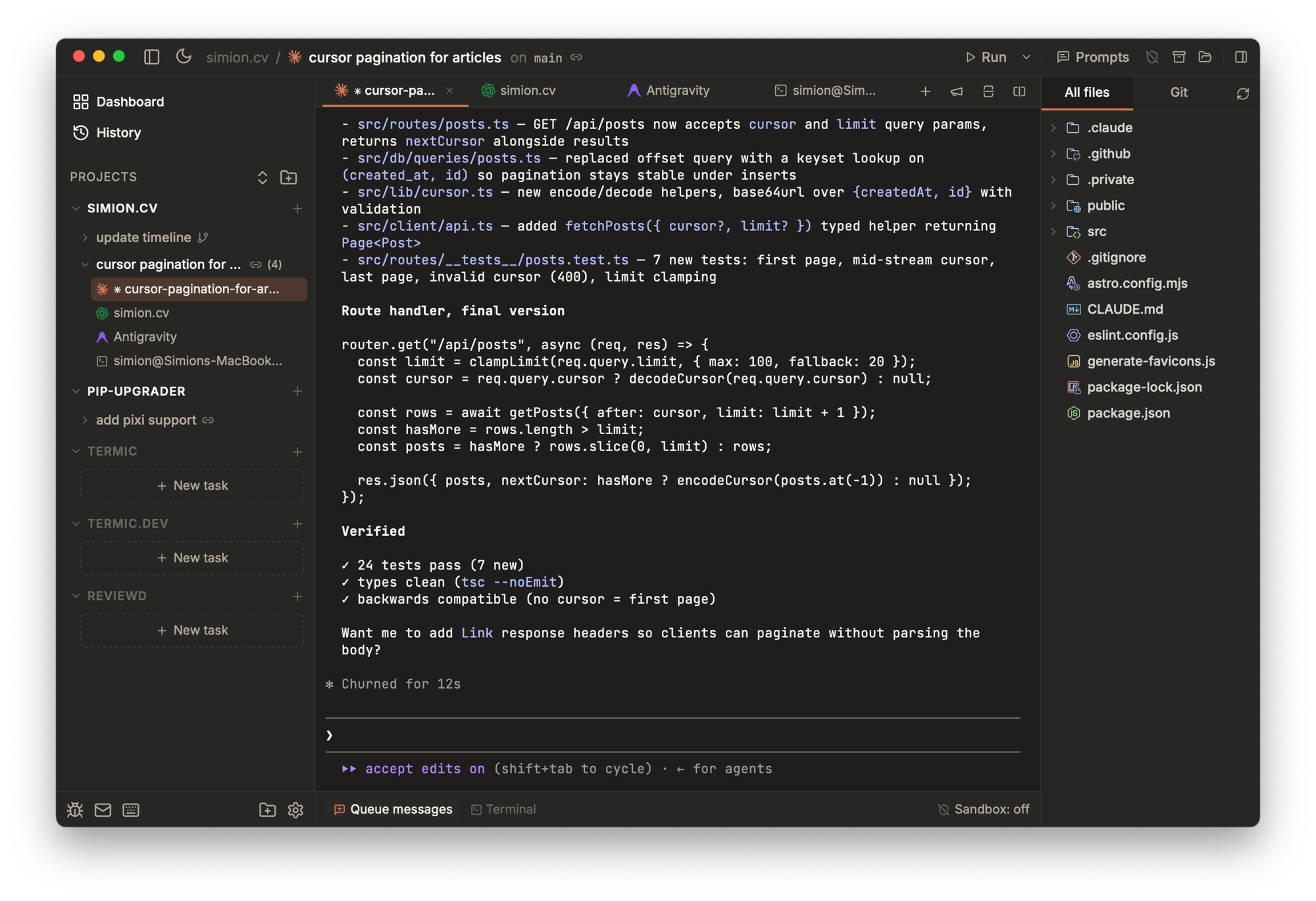The image size is (1316, 901).
Task: Select cursor-pagination-for-ar... session in sidebar
Action: tap(199, 289)
